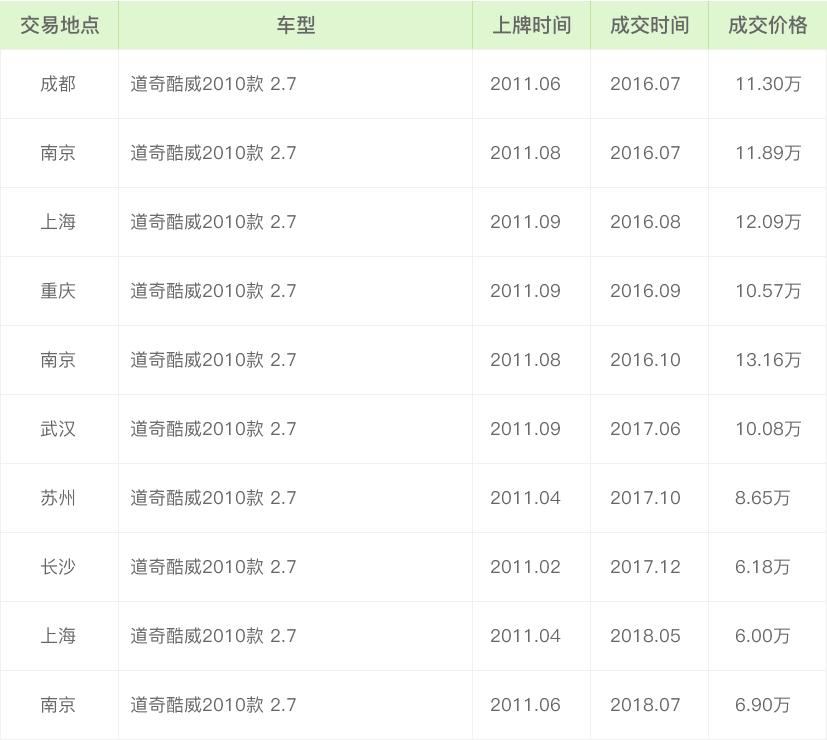Select 道奇酷威2010款 in the 6.00万 row
This screenshot has width=827, height=740.
[197, 636]
